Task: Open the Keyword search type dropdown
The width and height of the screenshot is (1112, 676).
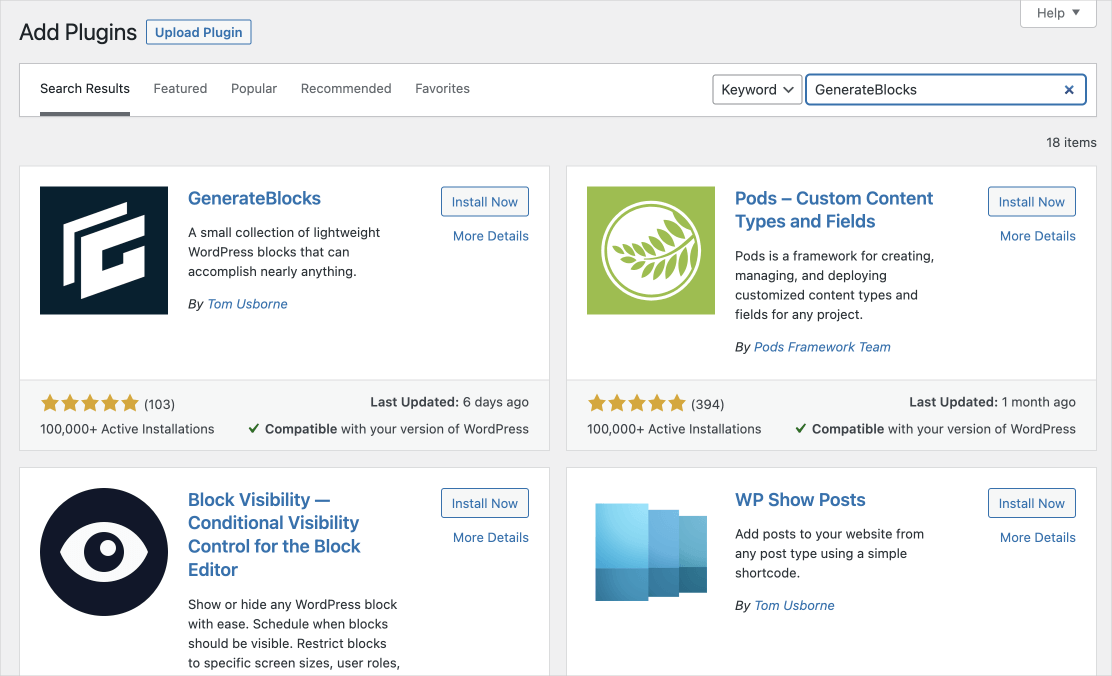Action: [757, 90]
